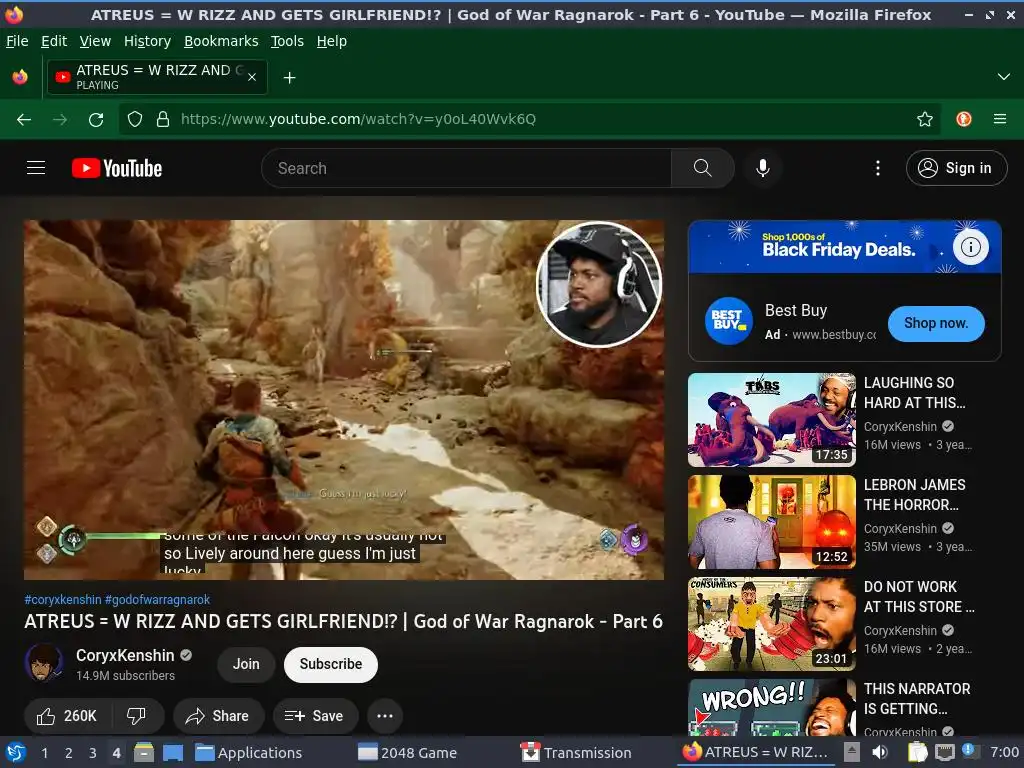Focus the YouTube search field
This screenshot has width=1024, height=768.
(x=466, y=168)
